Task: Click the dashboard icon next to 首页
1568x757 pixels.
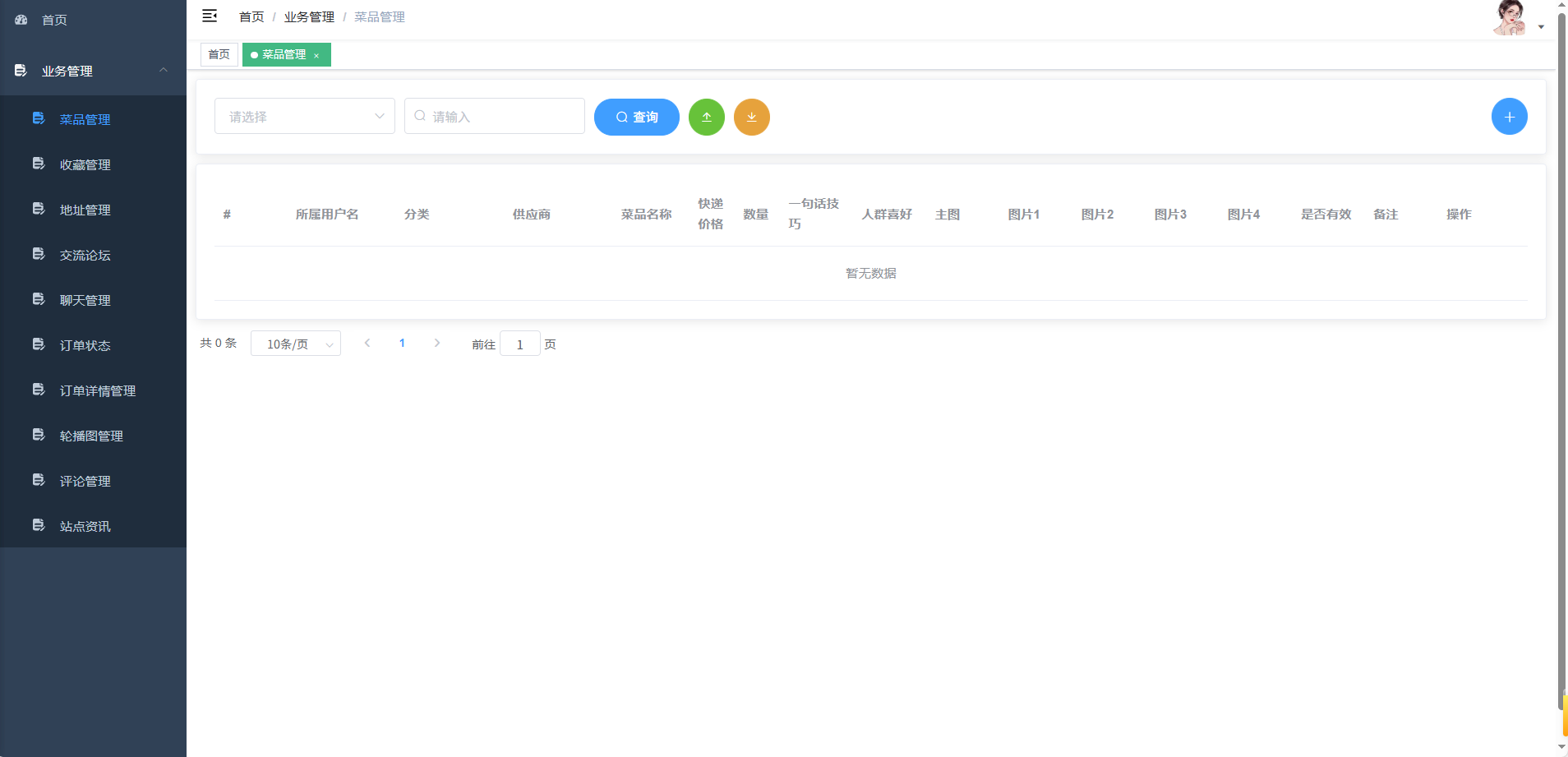Action: (21, 19)
